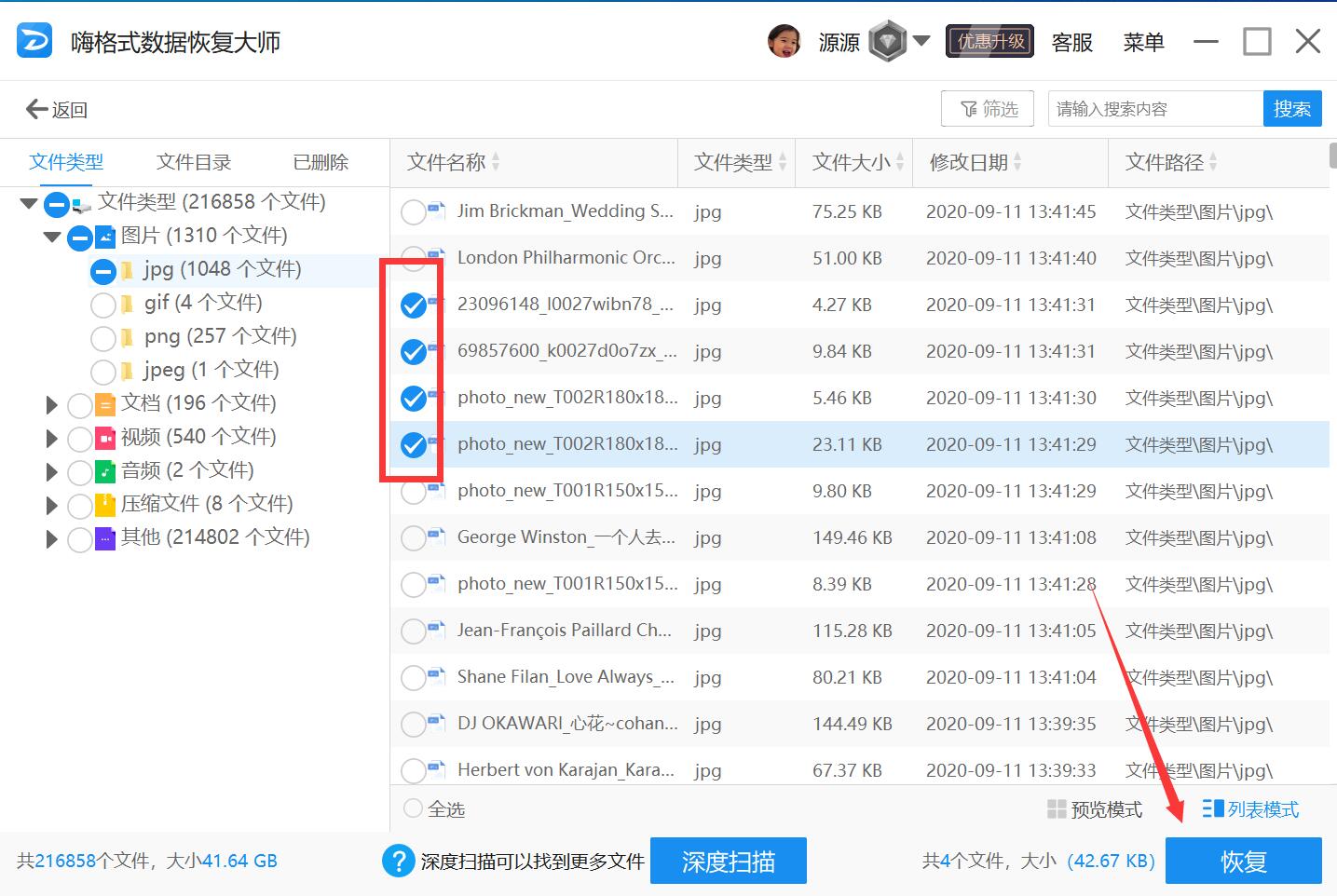Sort by 文件名称 sort arrows

[x=496, y=162]
